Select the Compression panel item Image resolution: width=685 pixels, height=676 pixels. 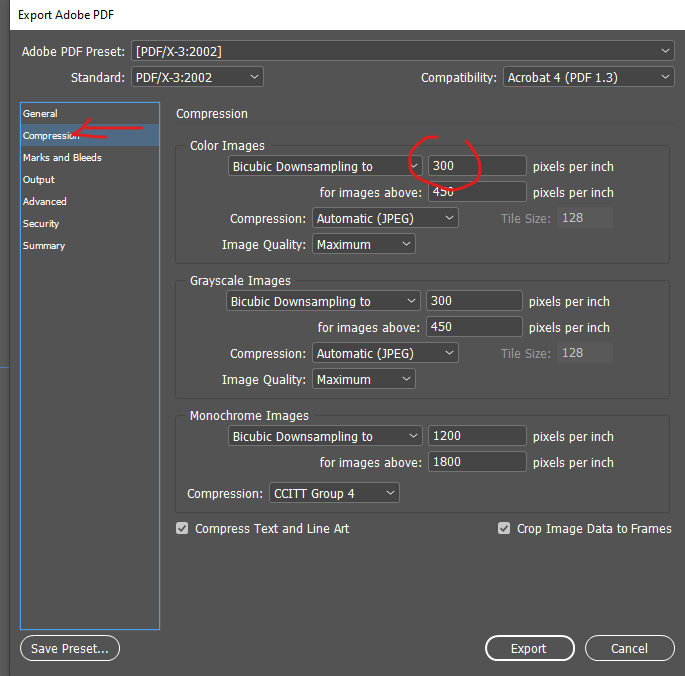(x=90, y=135)
